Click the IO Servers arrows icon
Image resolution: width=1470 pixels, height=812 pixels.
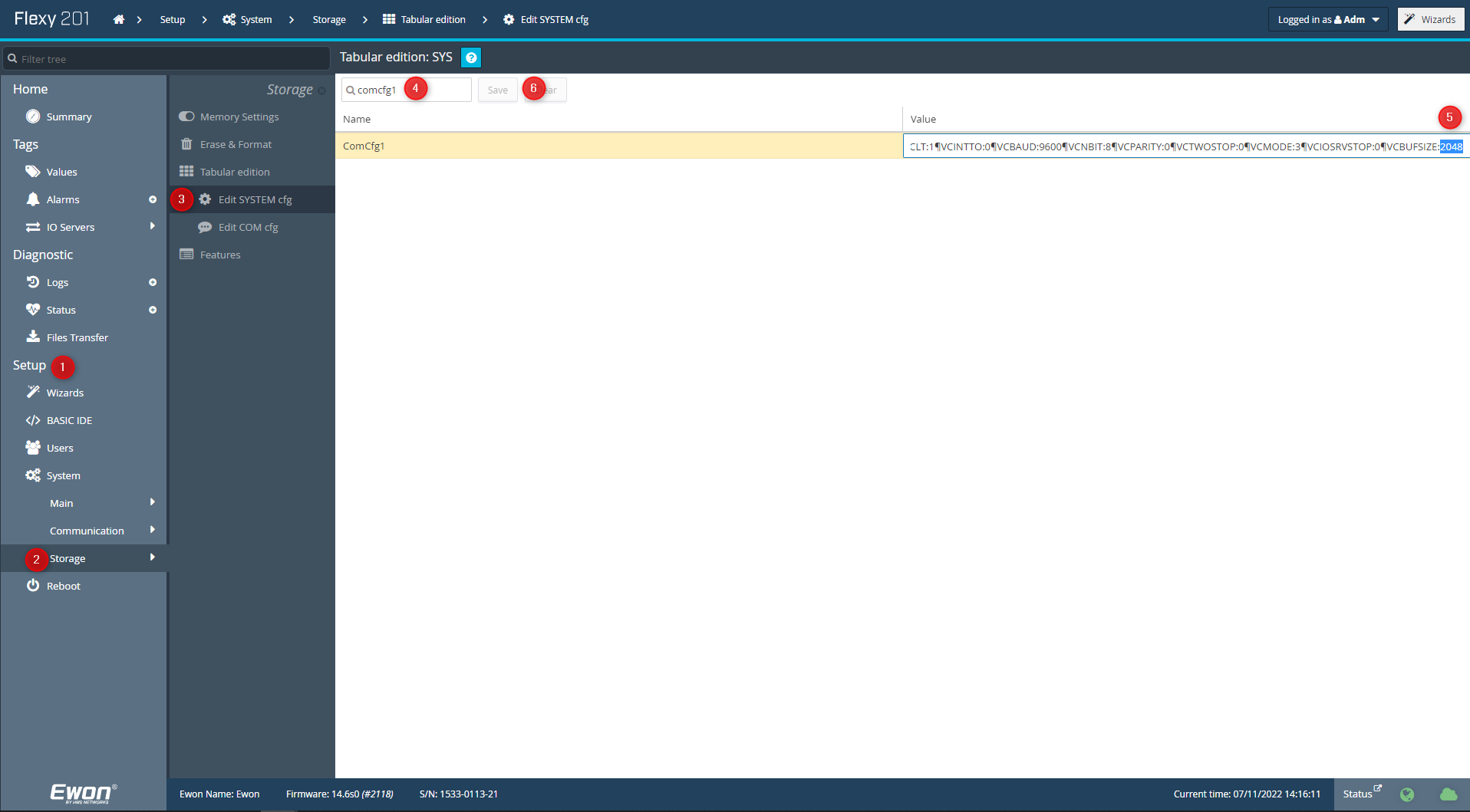(33, 227)
